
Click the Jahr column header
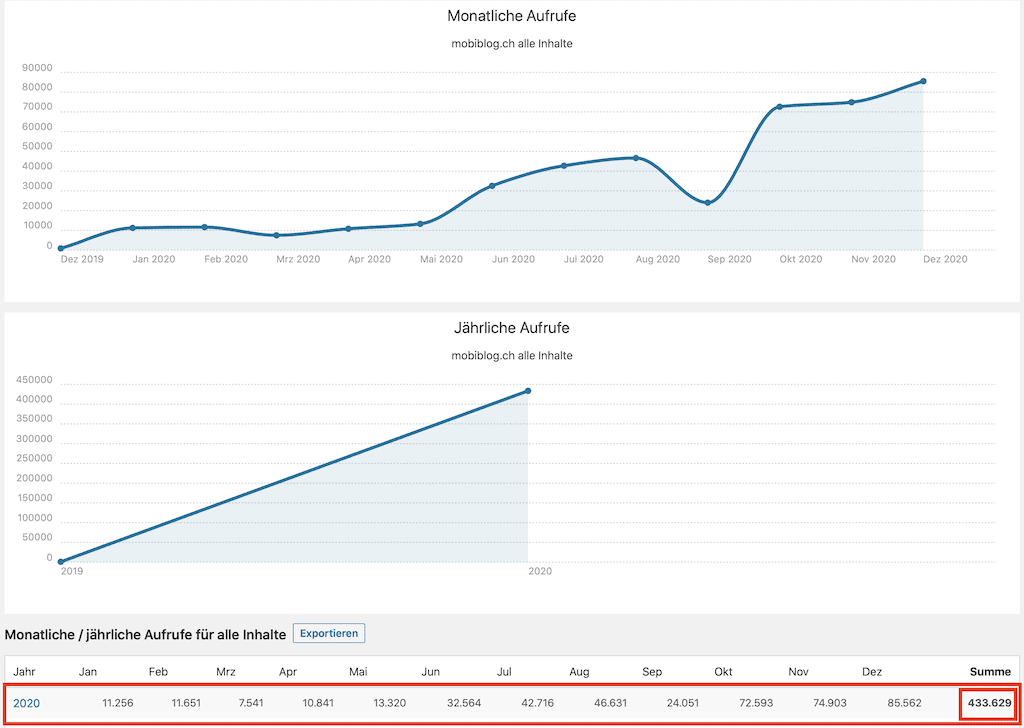coord(24,671)
